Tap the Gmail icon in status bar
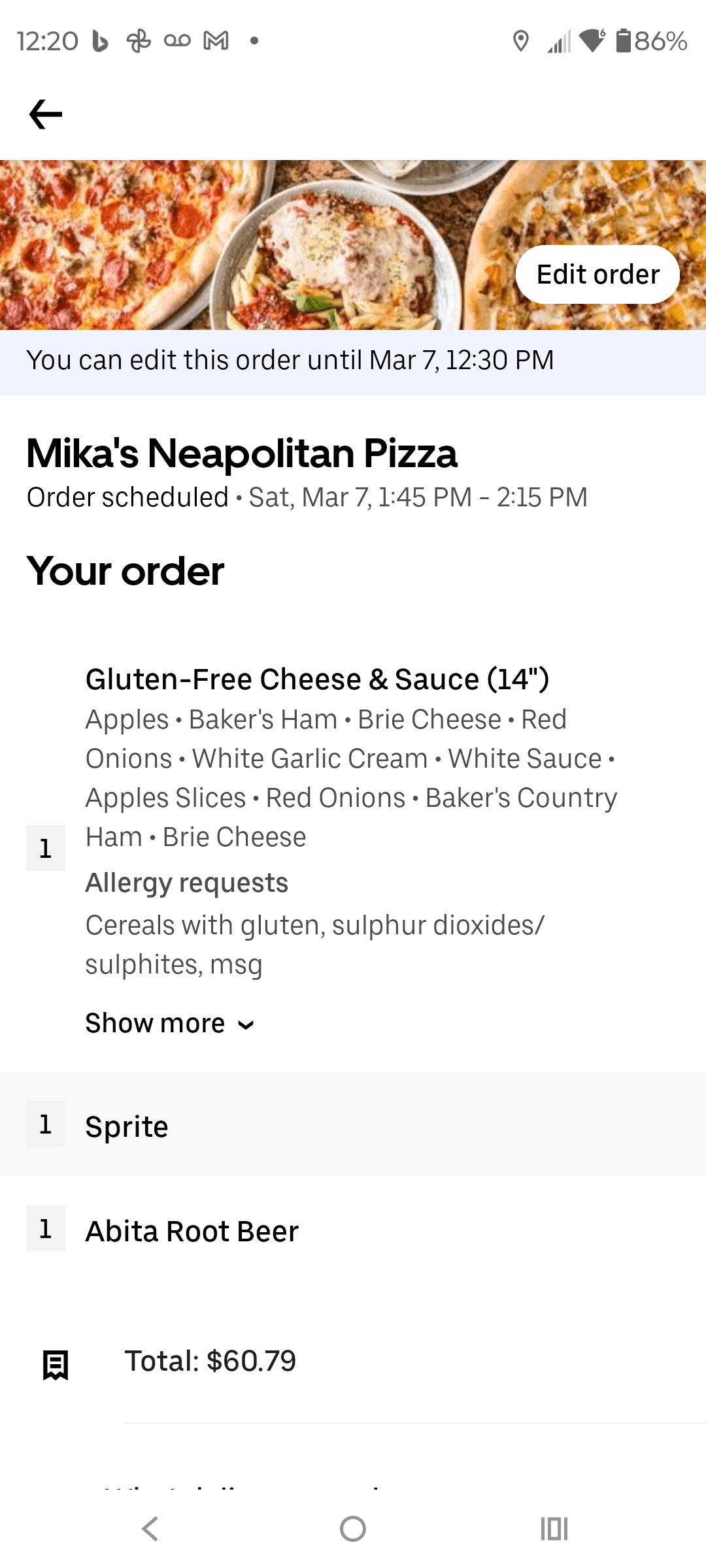 (x=216, y=41)
